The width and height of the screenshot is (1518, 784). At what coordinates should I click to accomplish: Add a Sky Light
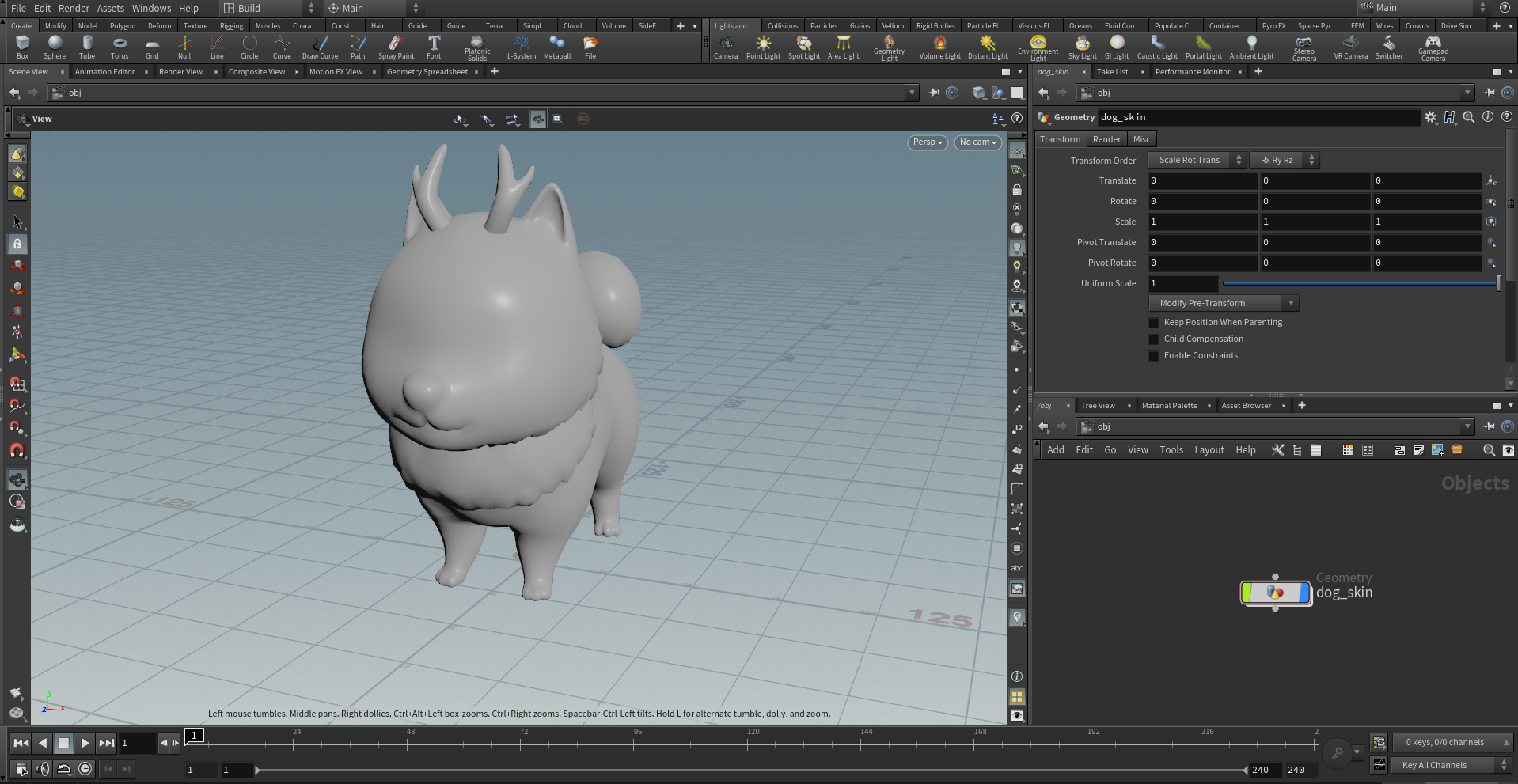point(1082,47)
